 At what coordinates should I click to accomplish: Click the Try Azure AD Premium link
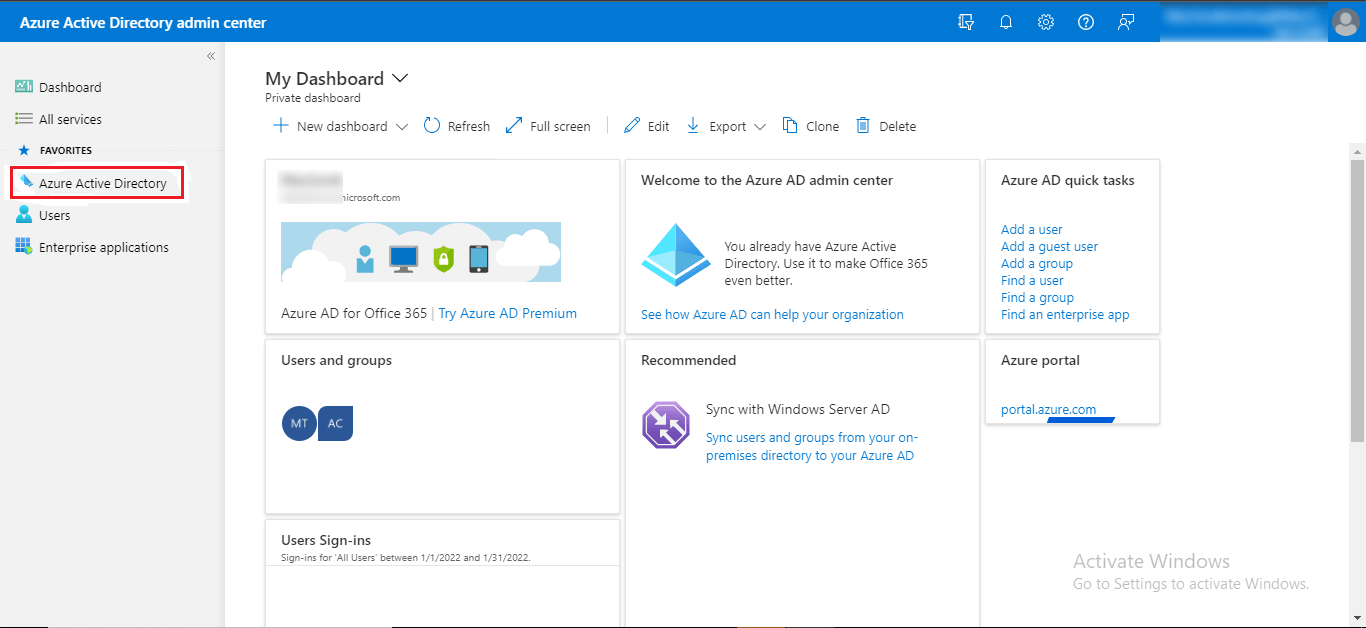tap(507, 313)
